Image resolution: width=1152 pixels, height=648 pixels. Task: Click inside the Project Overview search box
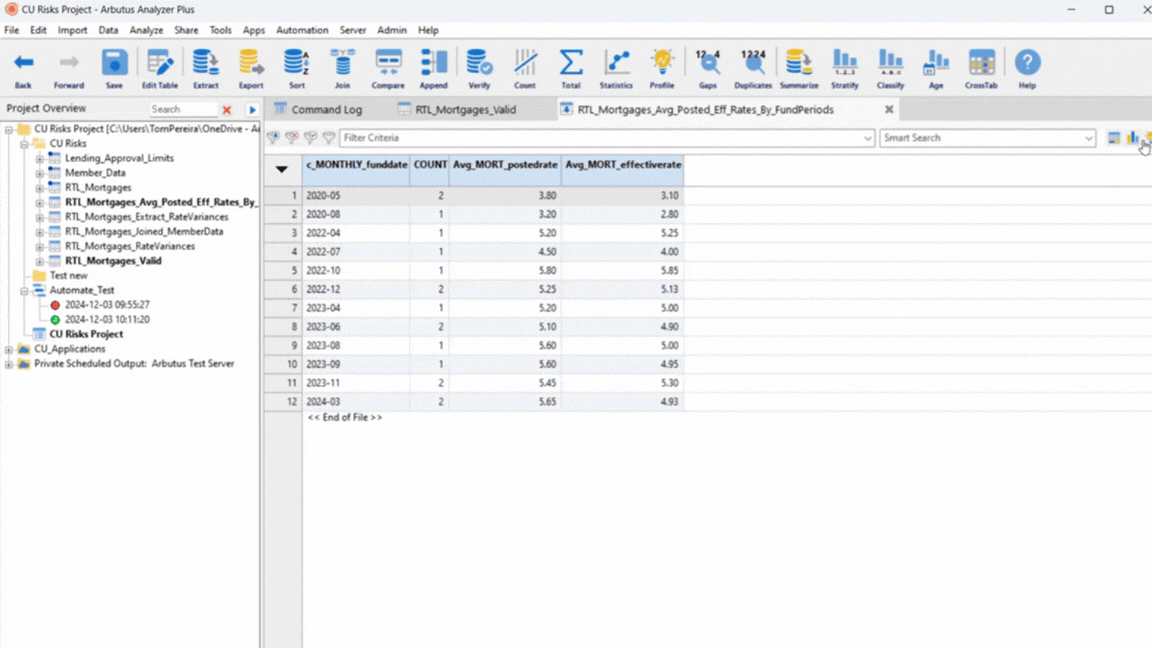pos(185,108)
